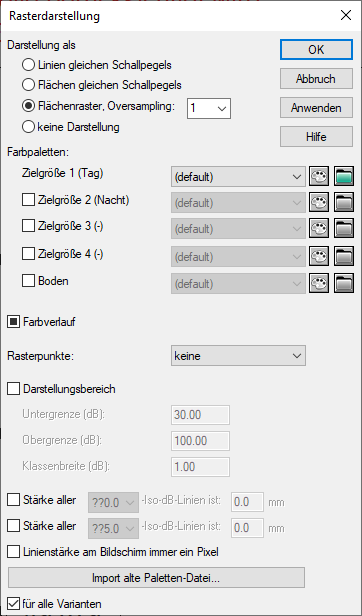Screen dimensions: 362x616
Task: Enable the Darstellungsbereich checkbox
Action: click(x=14, y=389)
